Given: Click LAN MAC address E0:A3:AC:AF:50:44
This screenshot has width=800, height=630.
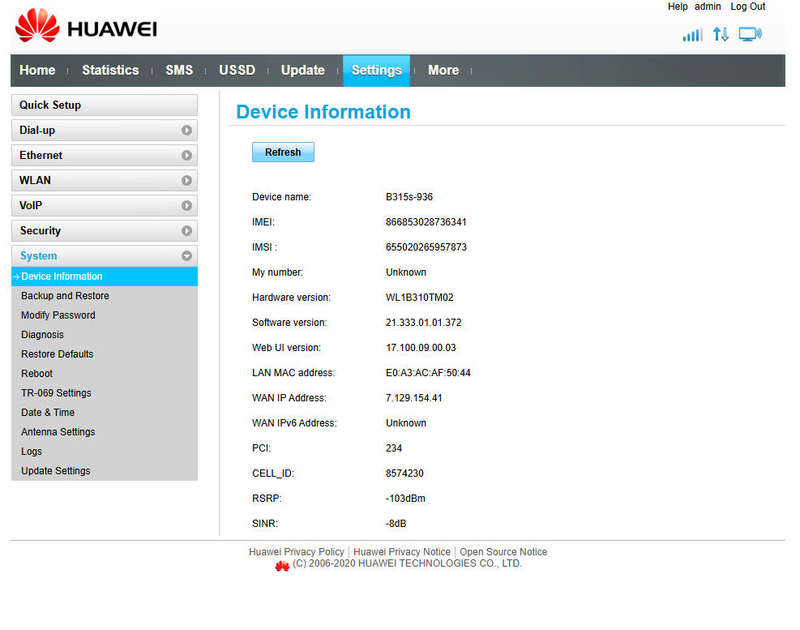Looking at the screenshot, I should 428,373.
